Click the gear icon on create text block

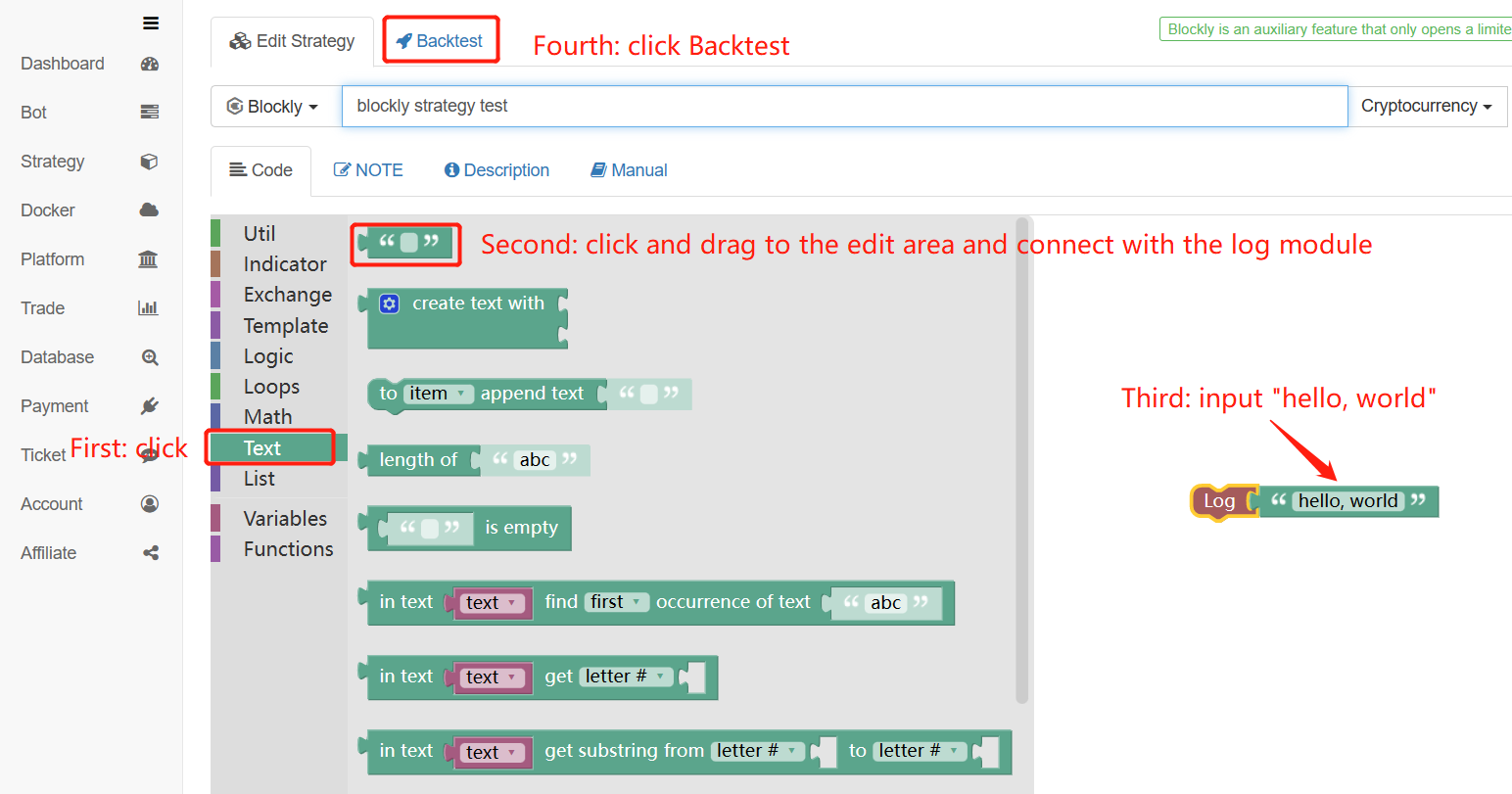click(389, 304)
